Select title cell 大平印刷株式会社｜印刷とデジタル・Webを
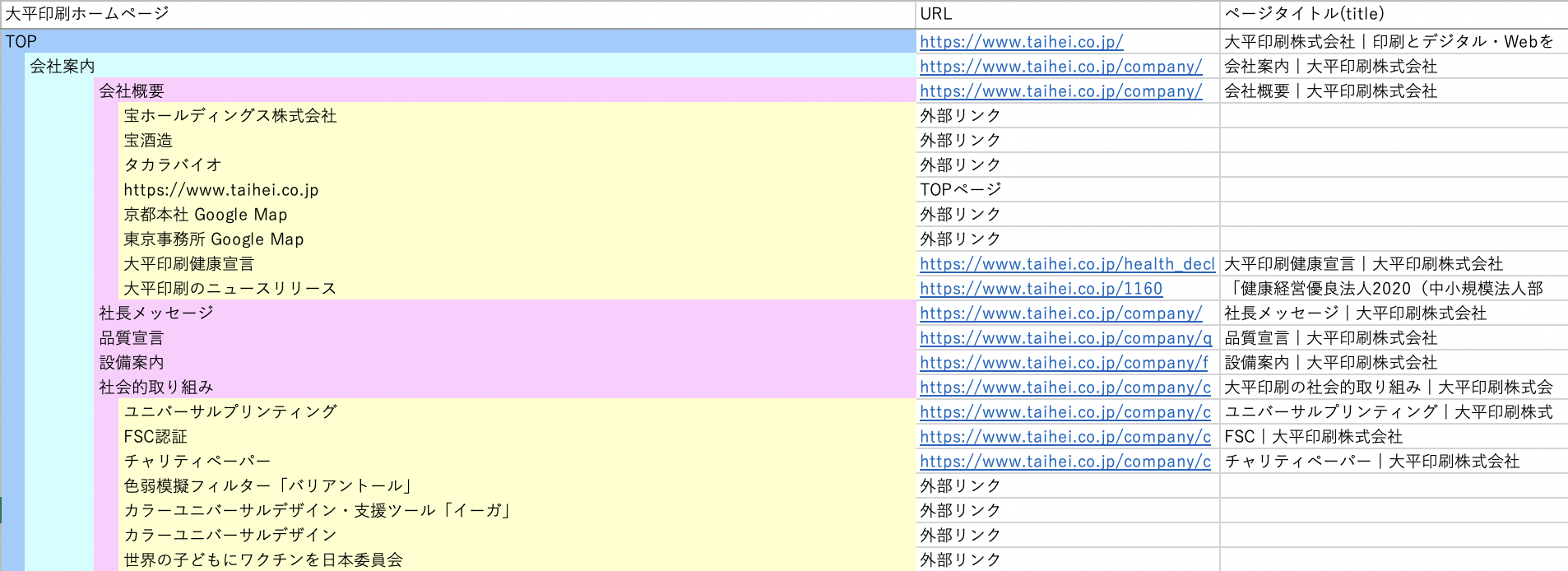1568x571 pixels. tap(1394, 41)
